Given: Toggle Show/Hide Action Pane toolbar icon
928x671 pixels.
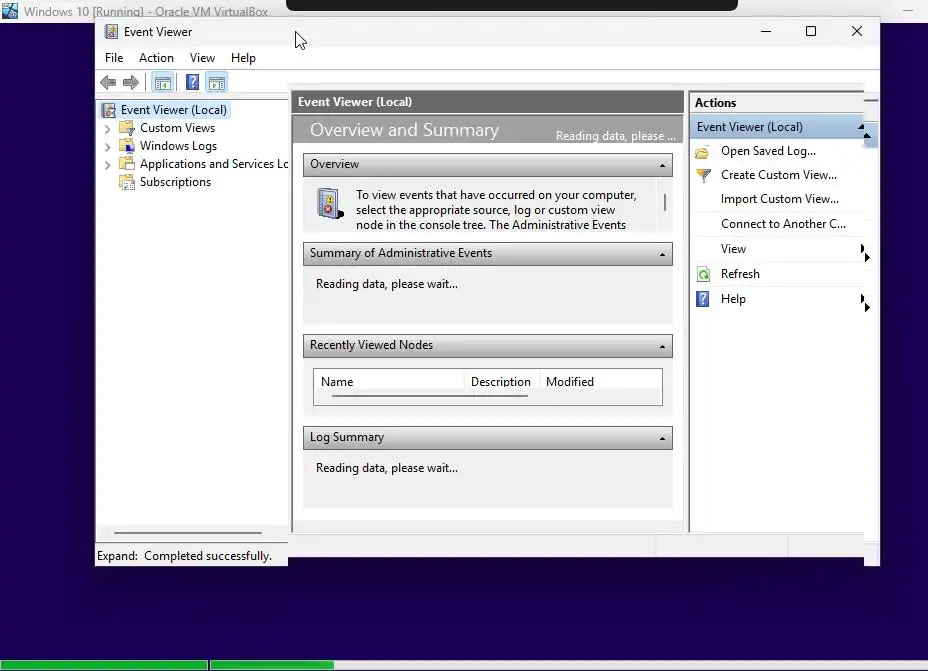Looking at the screenshot, I should coord(217,83).
